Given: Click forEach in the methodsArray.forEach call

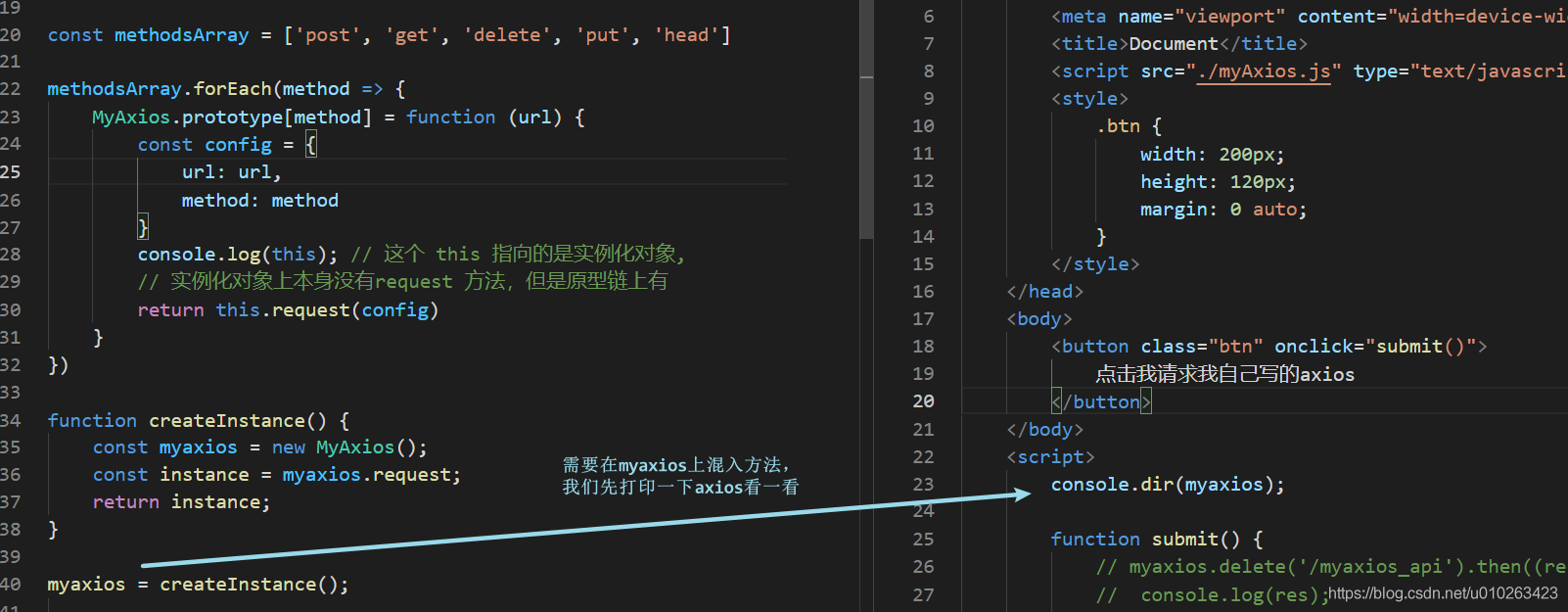Looking at the screenshot, I should click(232, 89).
